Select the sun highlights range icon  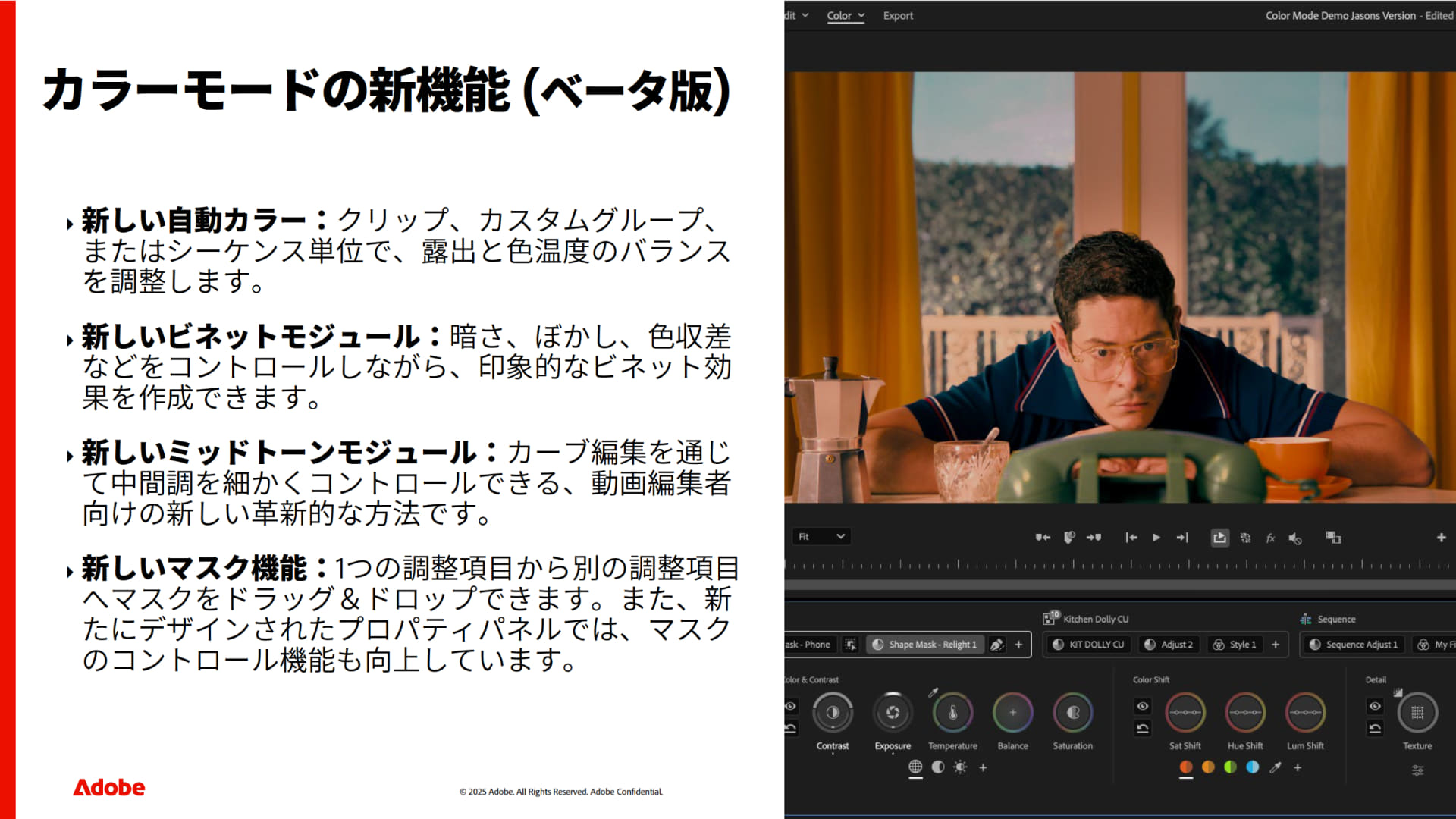tap(960, 767)
